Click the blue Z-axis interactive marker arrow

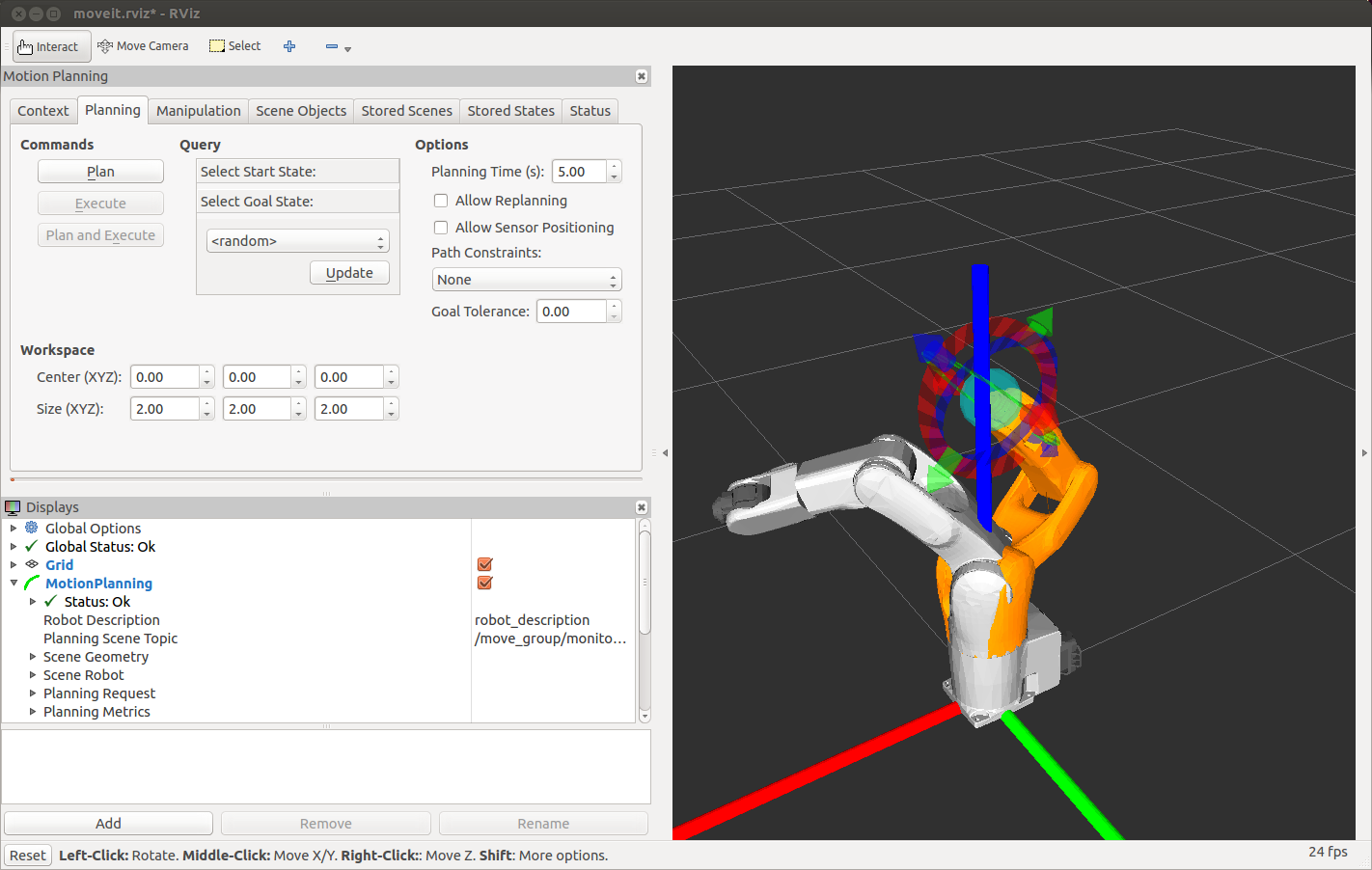980,299
